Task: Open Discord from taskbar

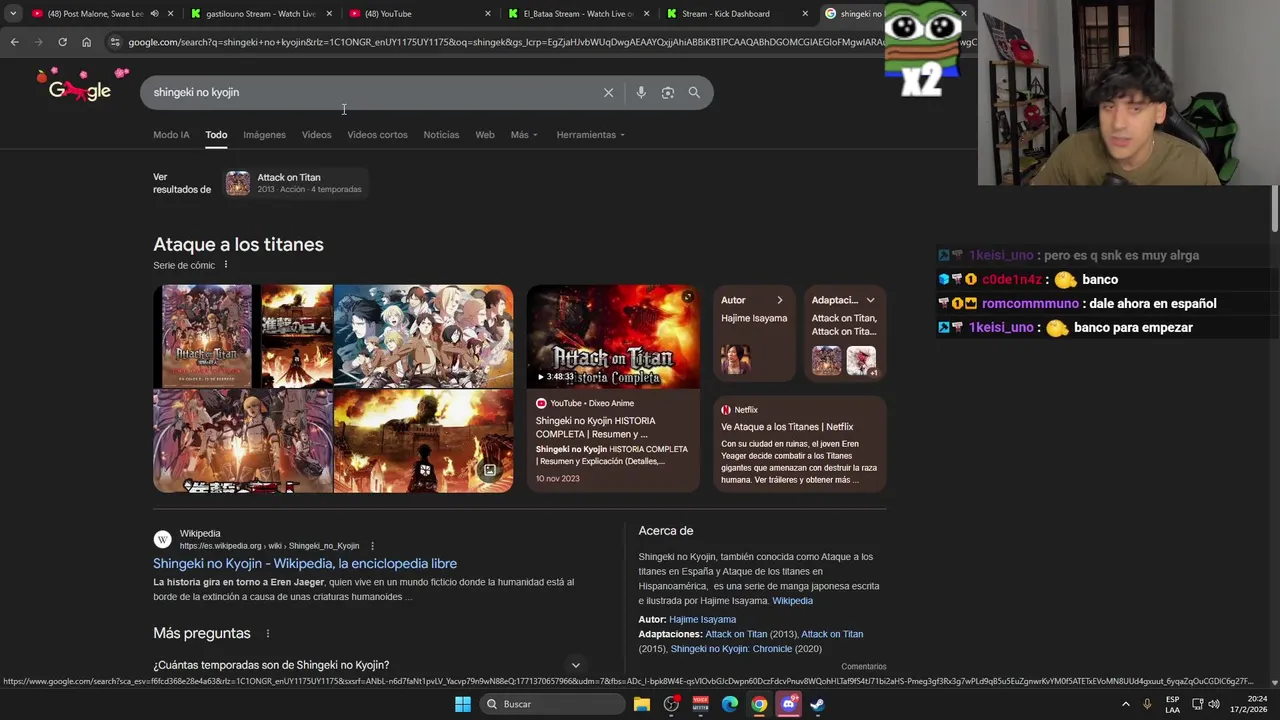Action: coord(788,704)
